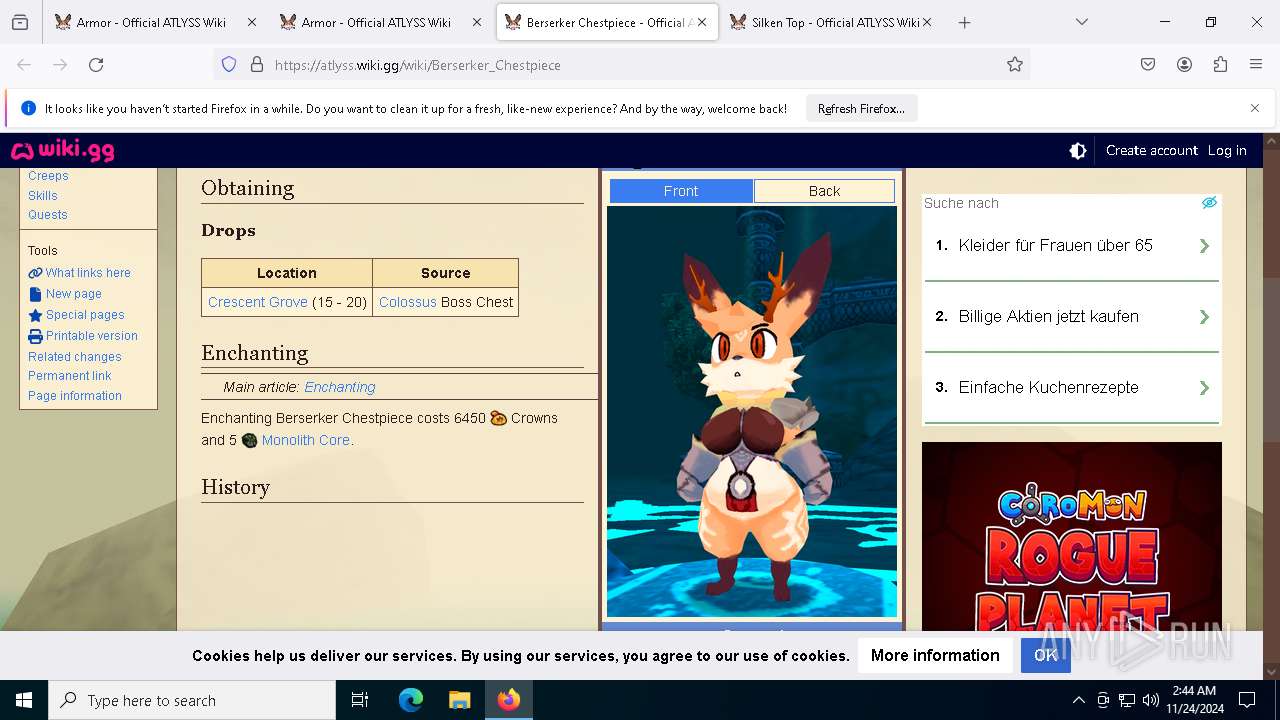Toggle the wiki dark/light theme

pos(1078,151)
